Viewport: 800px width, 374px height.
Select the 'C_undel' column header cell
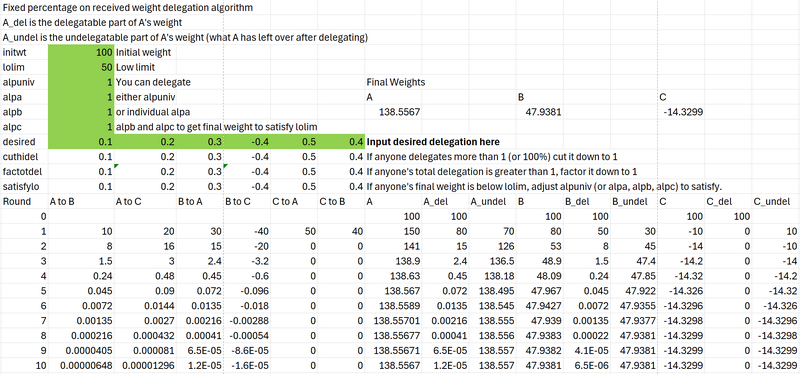point(776,201)
